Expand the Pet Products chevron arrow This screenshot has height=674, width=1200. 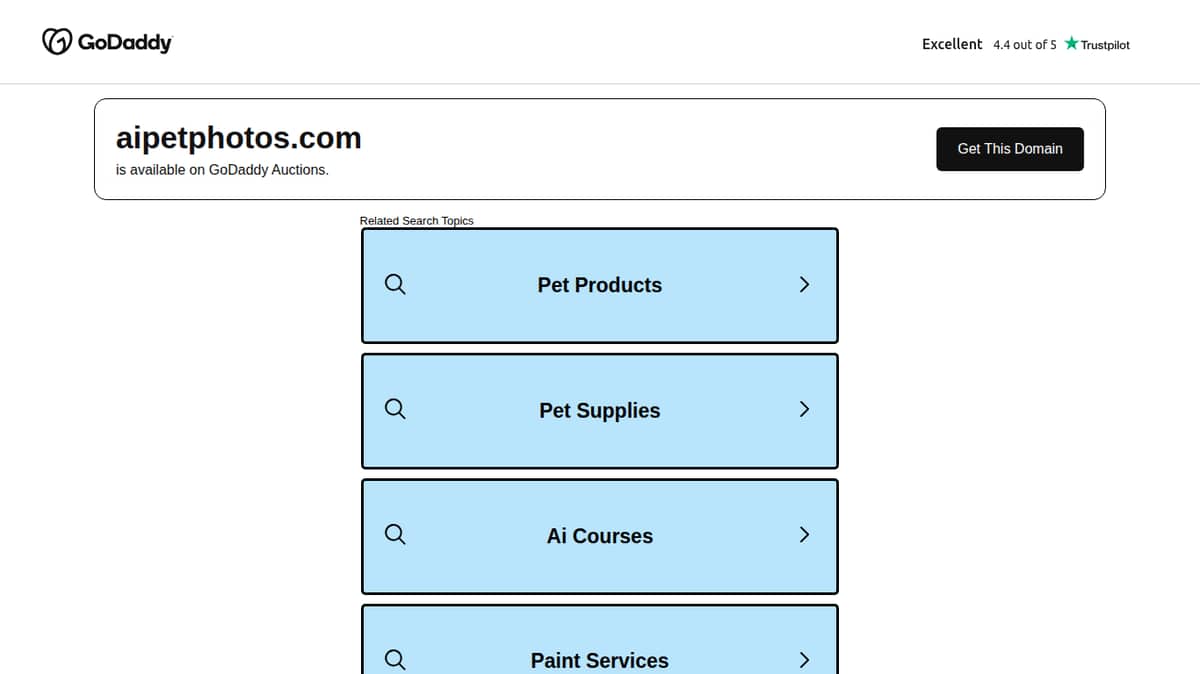point(804,285)
